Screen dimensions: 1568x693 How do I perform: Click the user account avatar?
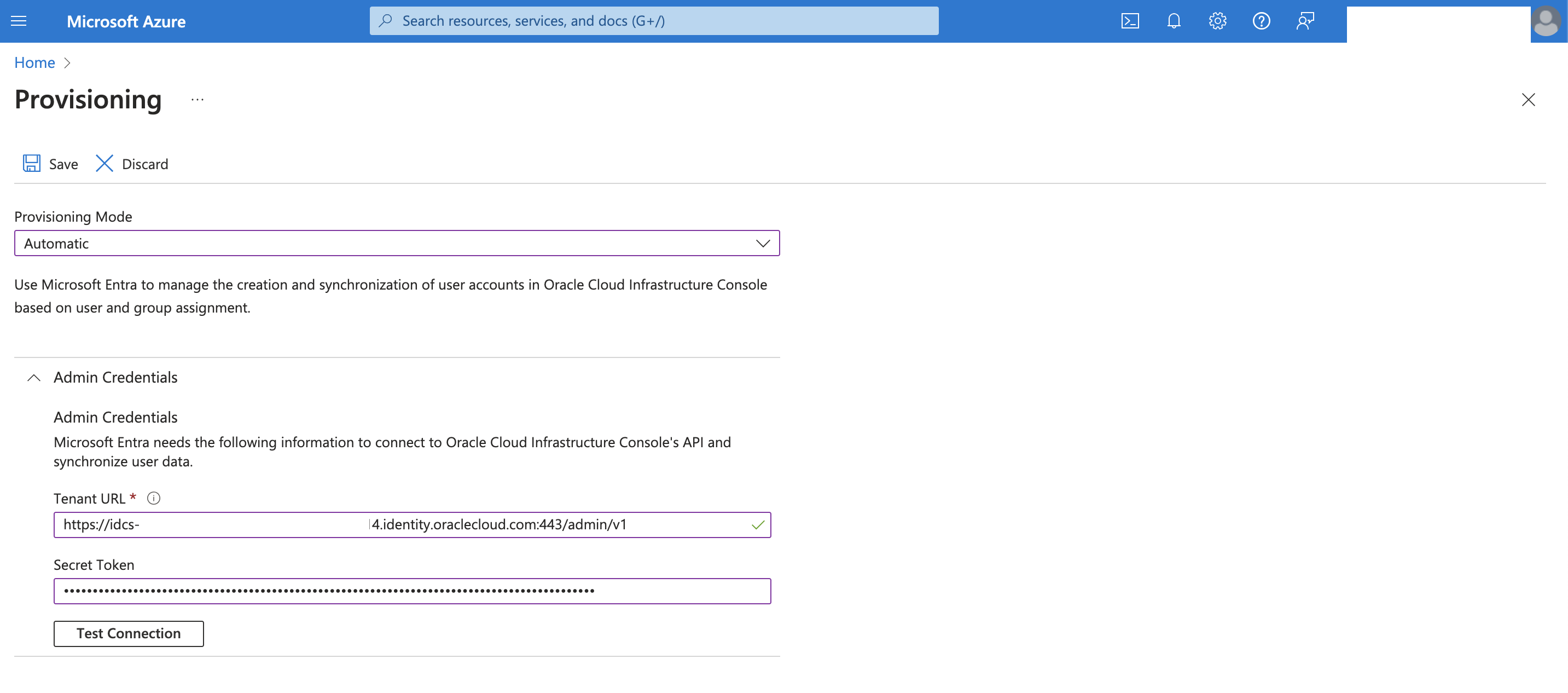click(x=1546, y=21)
